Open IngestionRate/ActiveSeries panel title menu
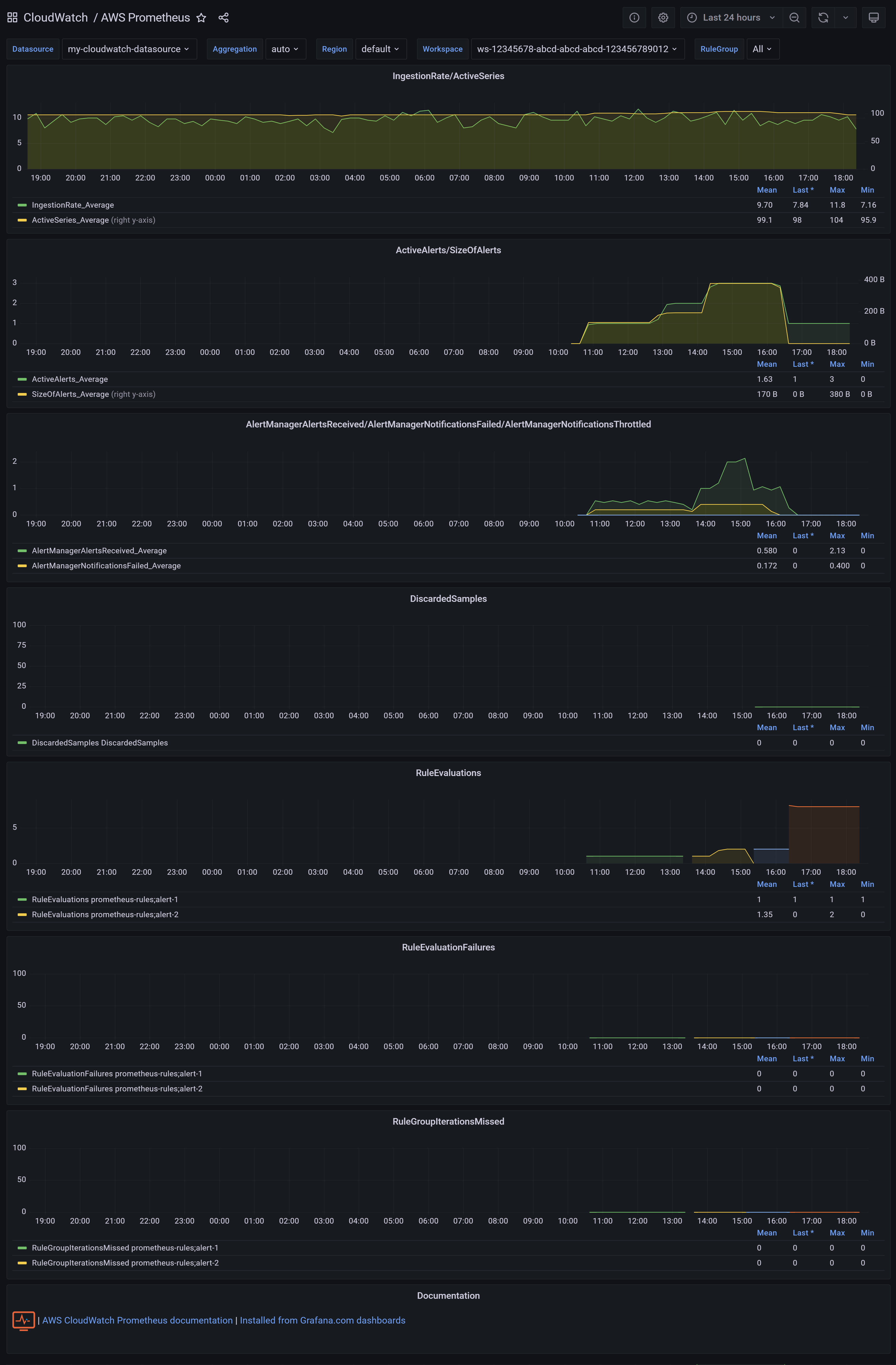This screenshot has width=896, height=1365. click(x=448, y=76)
